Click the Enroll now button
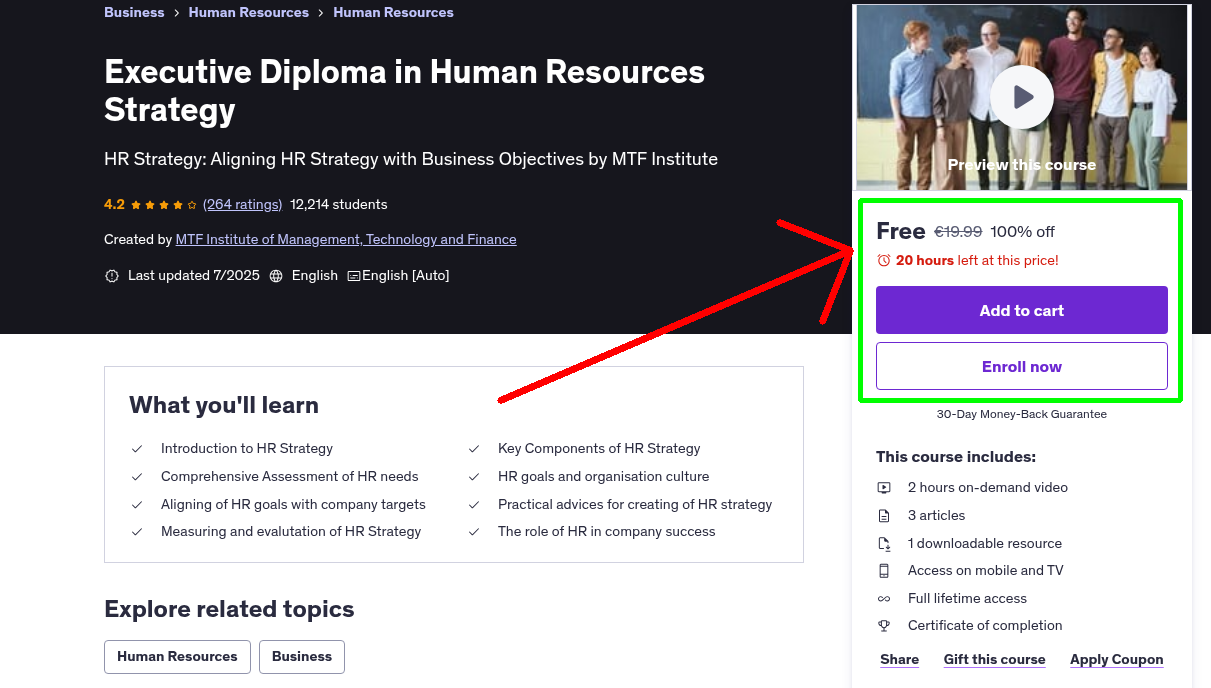This screenshot has width=1211, height=688. pyautogui.click(x=1022, y=366)
